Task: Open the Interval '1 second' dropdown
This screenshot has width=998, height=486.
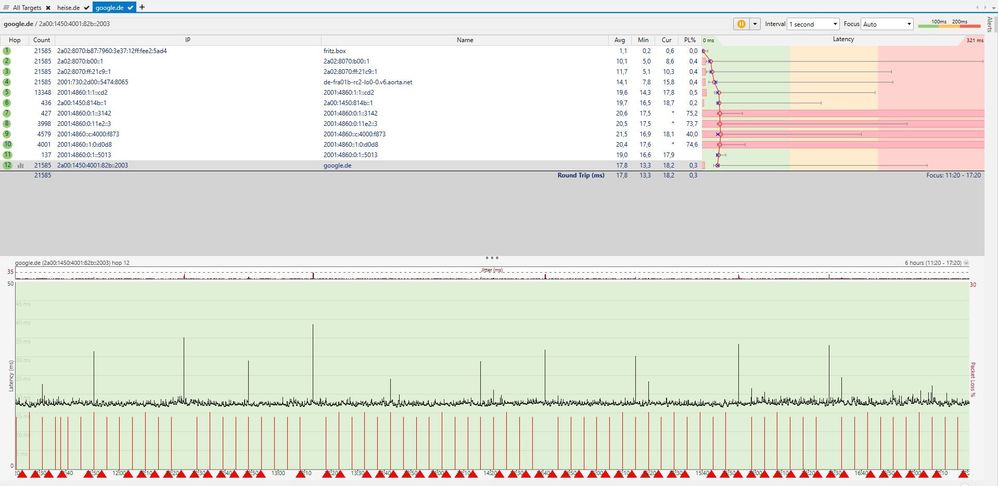Action: (813, 23)
